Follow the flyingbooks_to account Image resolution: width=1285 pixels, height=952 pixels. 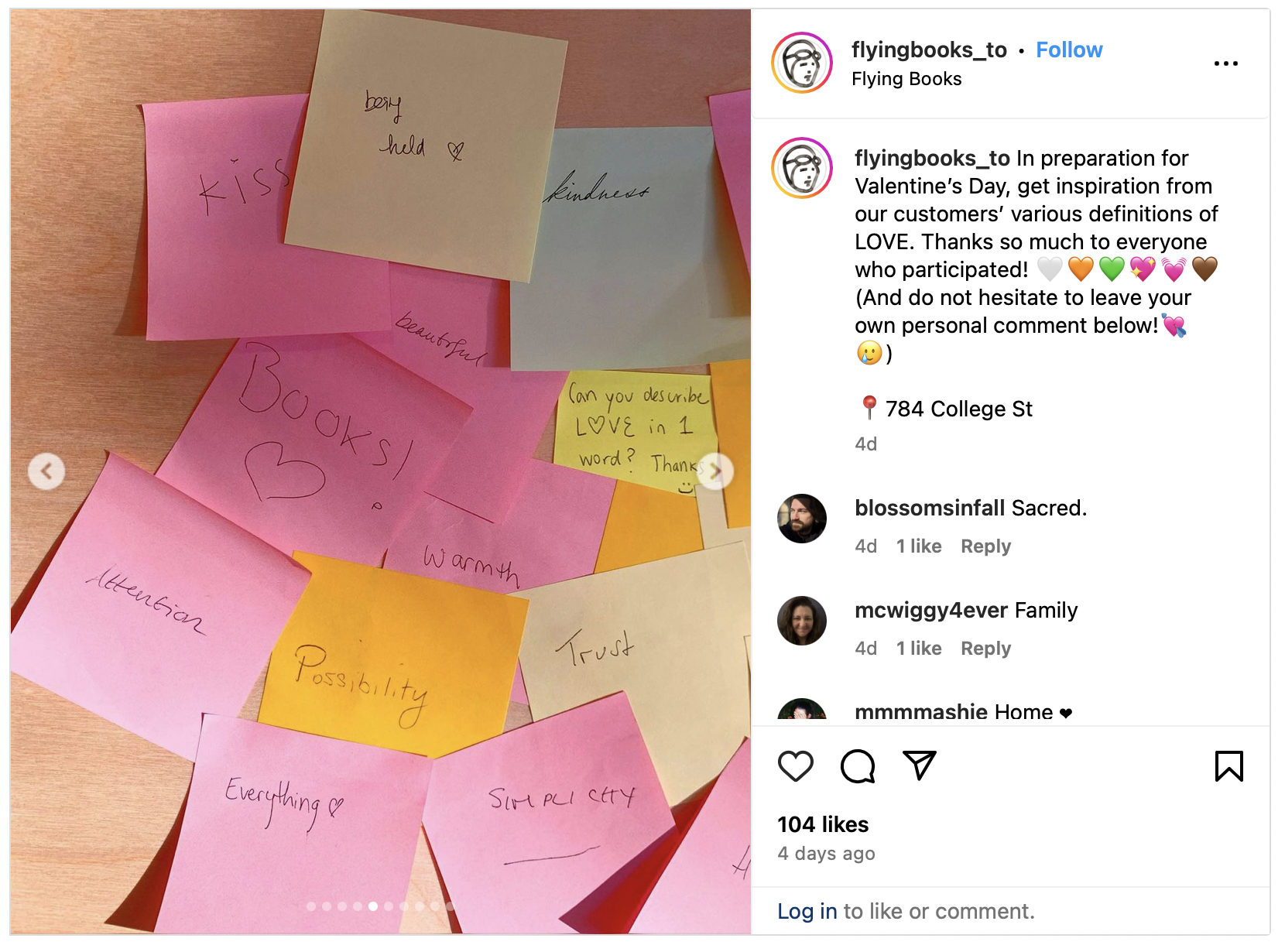coord(1069,50)
